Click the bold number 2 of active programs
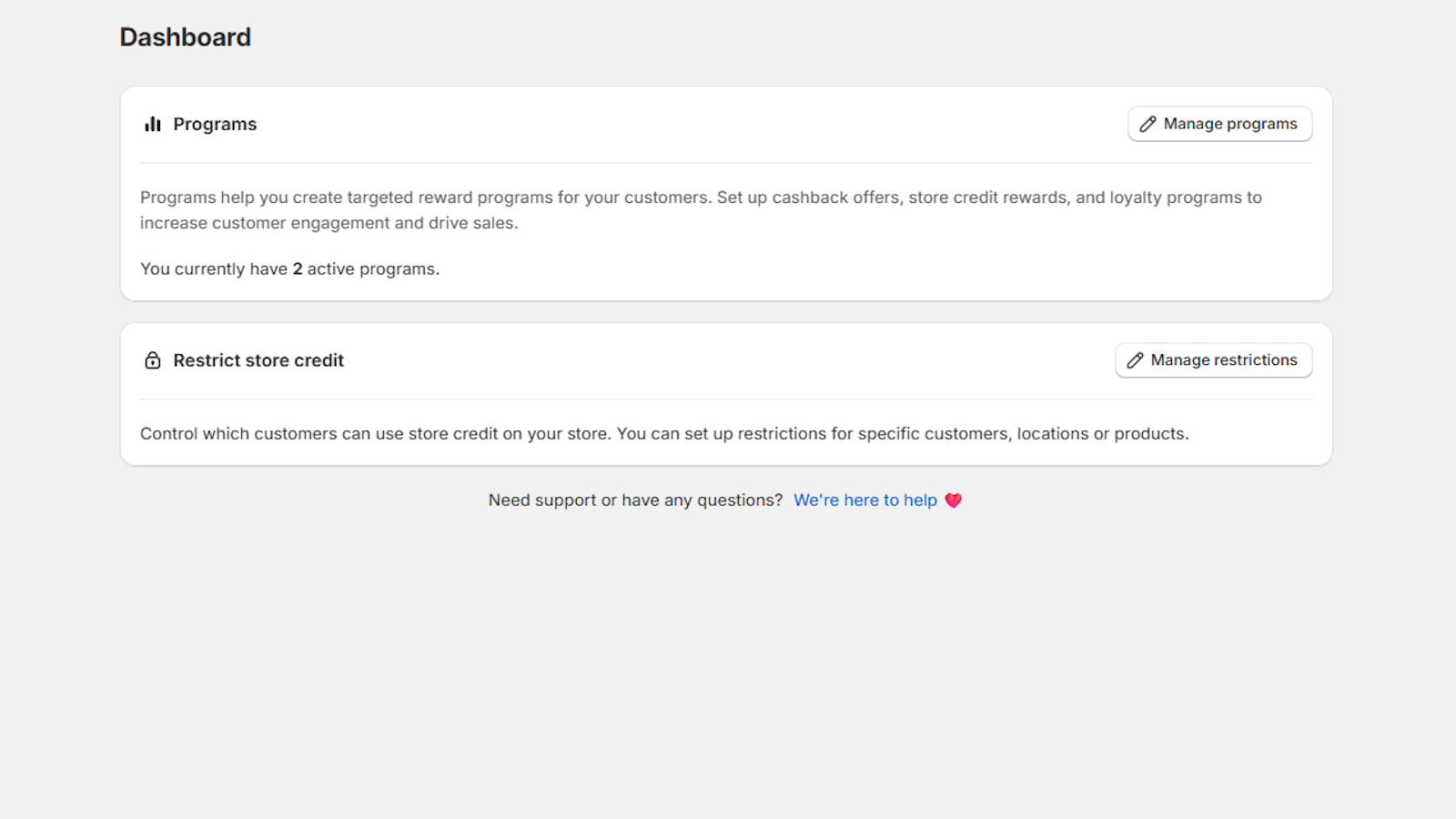This screenshot has width=1456, height=819. pyautogui.click(x=298, y=269)
